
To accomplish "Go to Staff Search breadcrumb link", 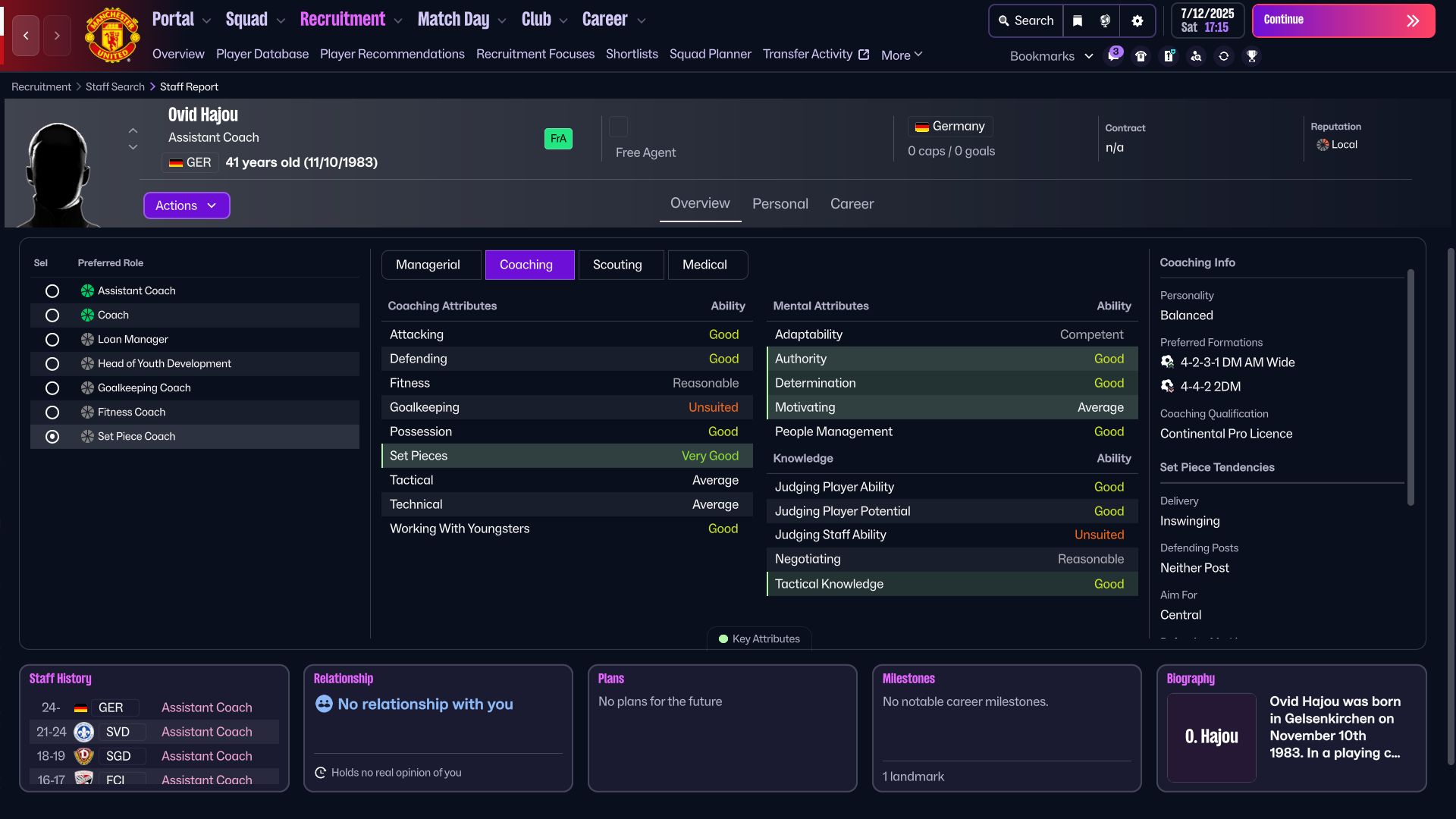I will pyautogui.click(x=115, y=86).
